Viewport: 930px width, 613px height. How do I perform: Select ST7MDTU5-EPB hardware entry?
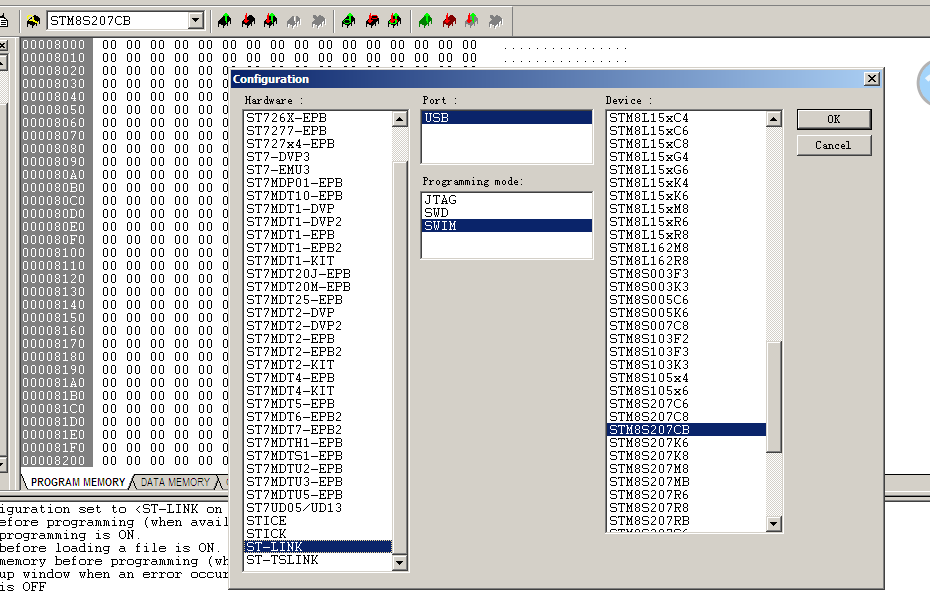318,494
